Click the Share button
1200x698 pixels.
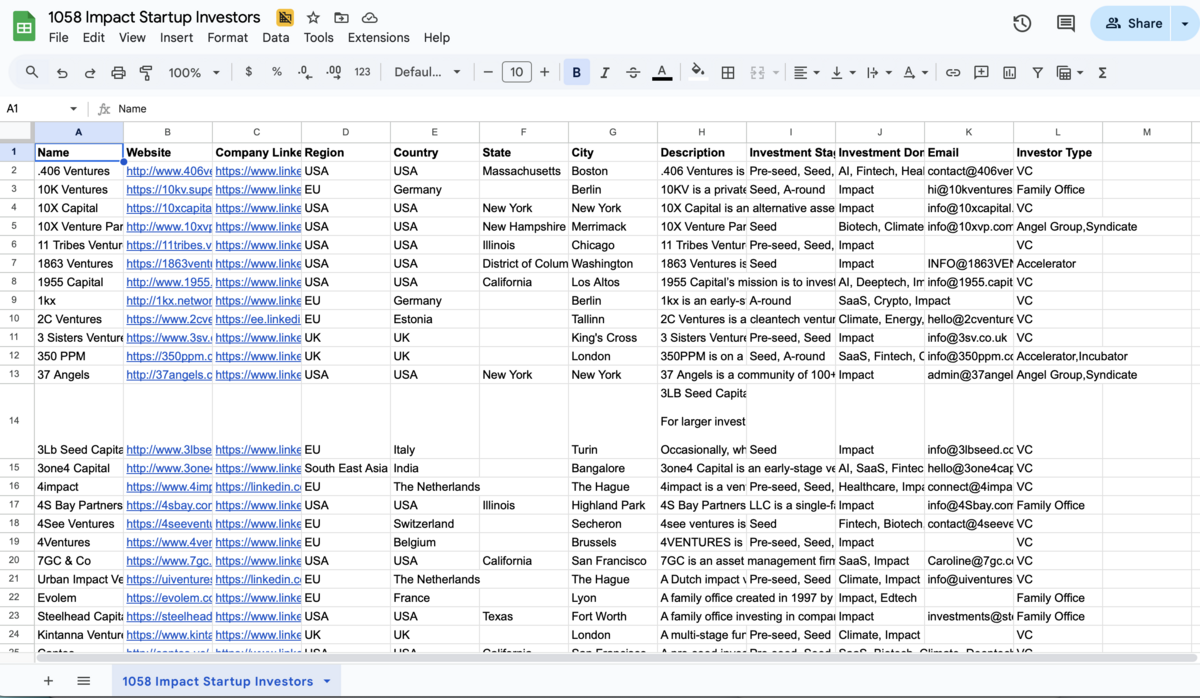tap(1141, 22)
